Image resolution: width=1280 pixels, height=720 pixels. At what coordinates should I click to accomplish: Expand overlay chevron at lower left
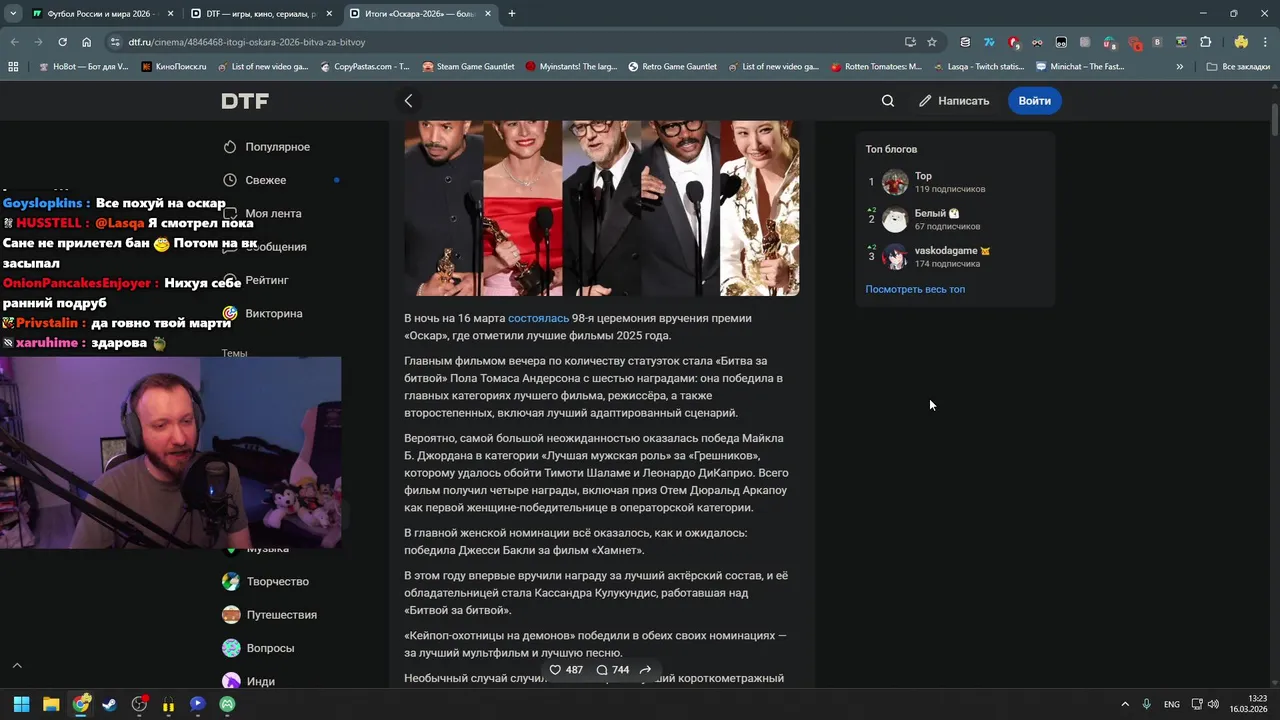[17, 665]
